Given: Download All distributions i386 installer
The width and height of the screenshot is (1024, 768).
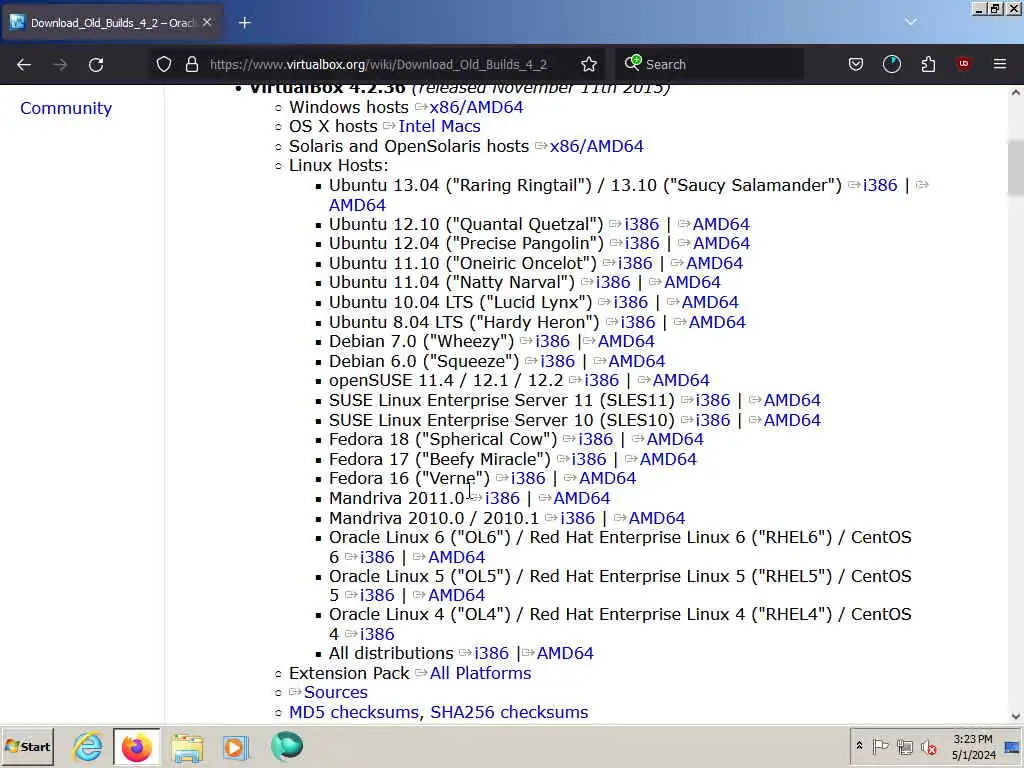Looking at the screenshot, I should point(492,653).
